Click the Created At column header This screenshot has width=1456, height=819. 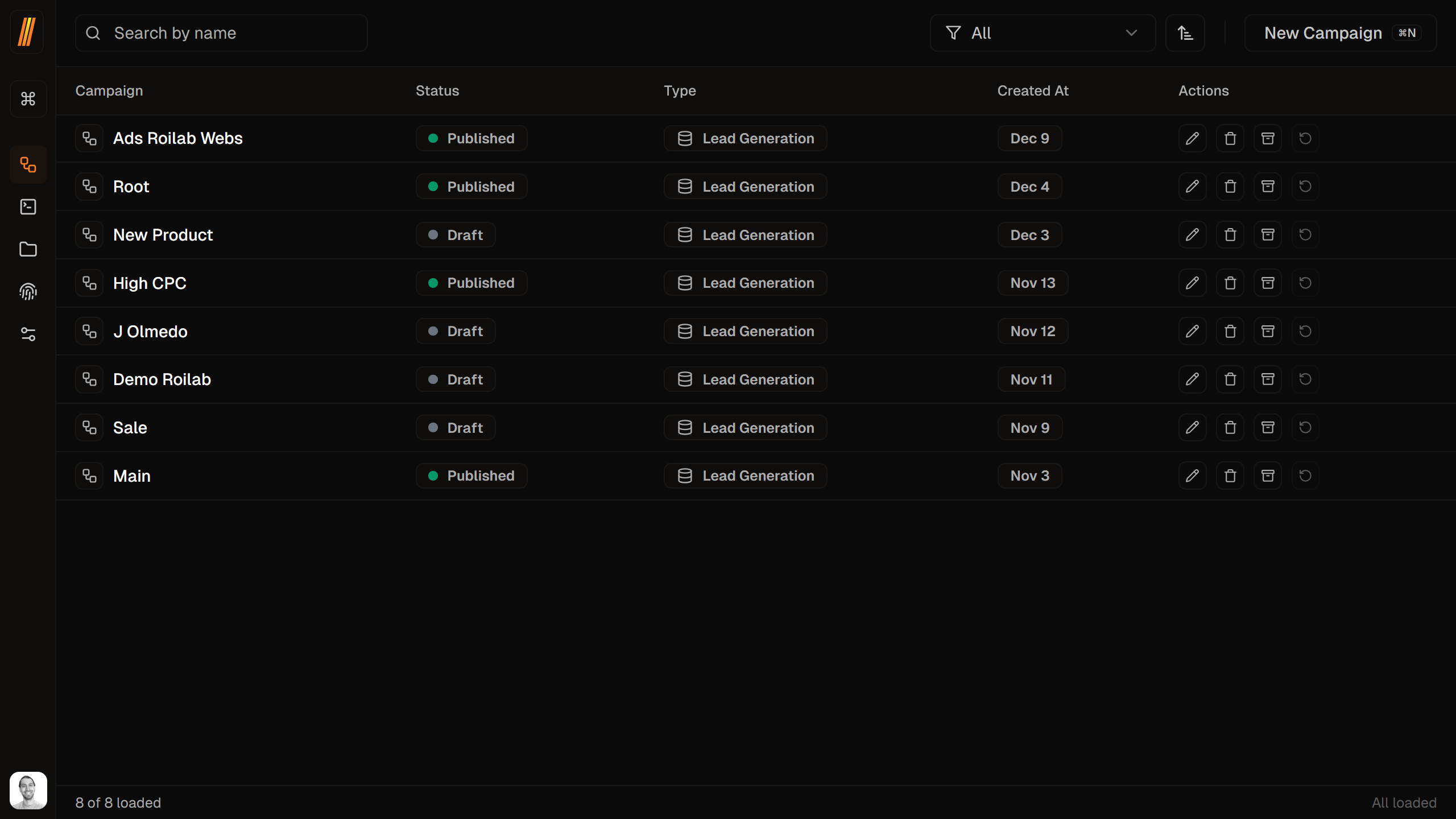(x=1032, y=90)
